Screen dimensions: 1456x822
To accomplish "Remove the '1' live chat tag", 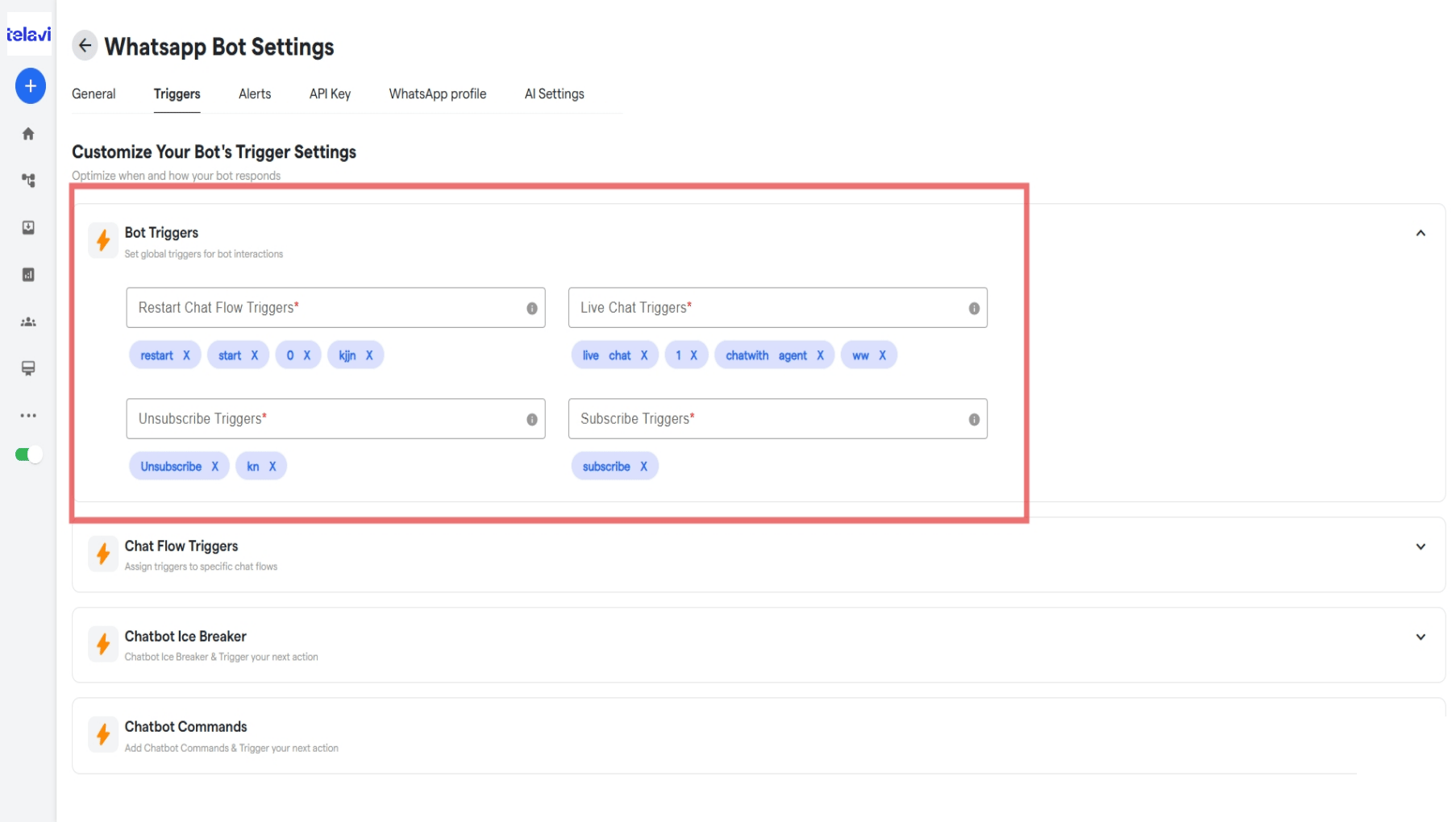I will 693,355.
